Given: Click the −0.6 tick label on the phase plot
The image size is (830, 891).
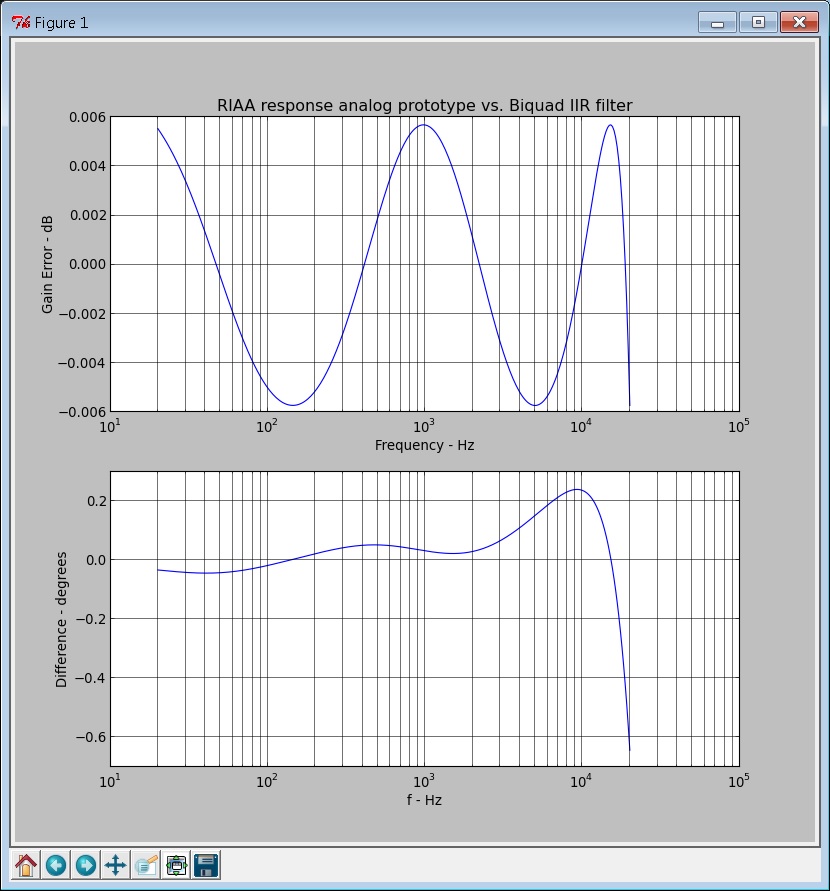Looking at the screenshot, I should (91, 737).
